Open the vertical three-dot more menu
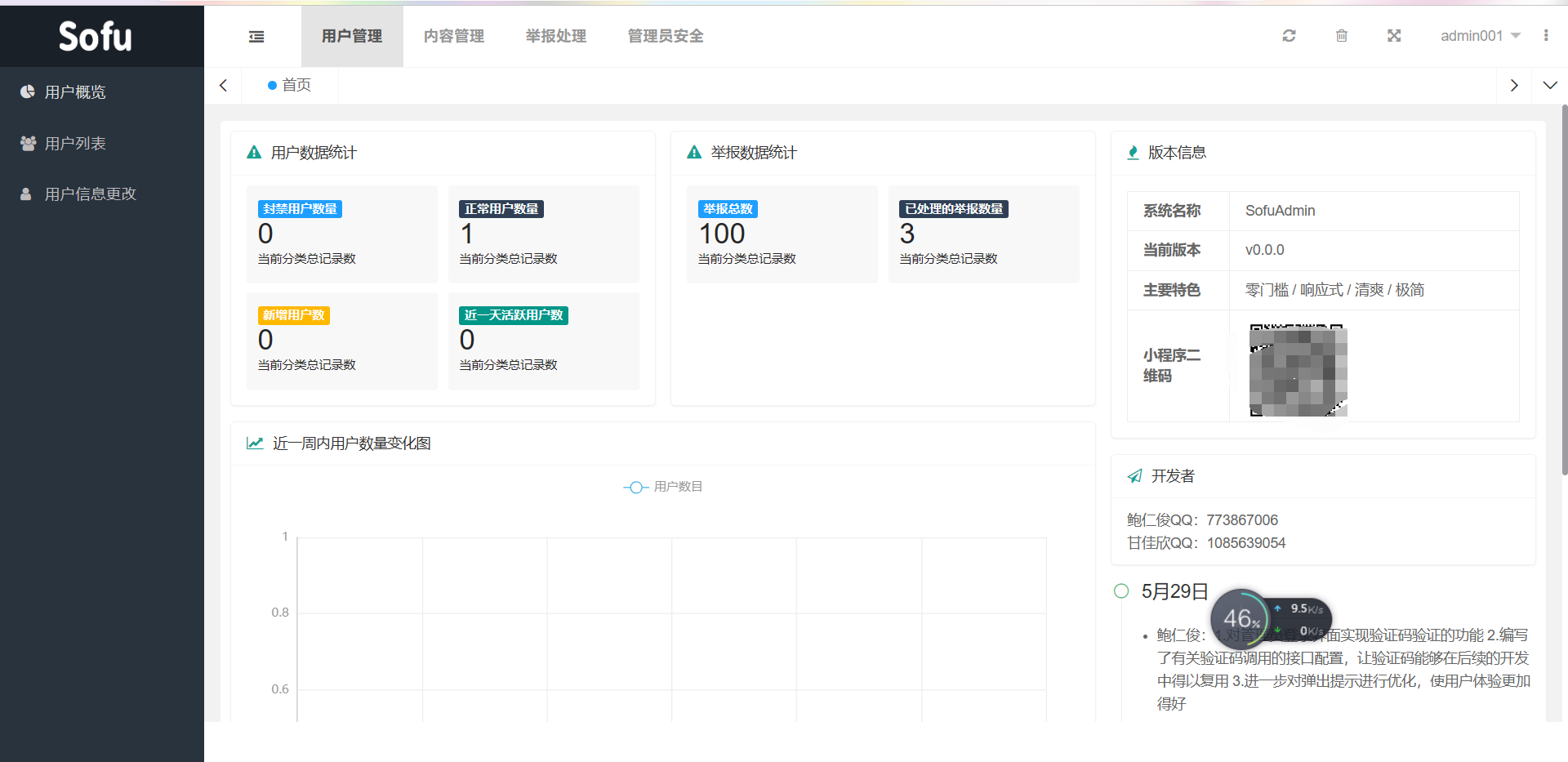Image resolution: width=1568 pixels, height=762 pixels. coord(1545,36)
